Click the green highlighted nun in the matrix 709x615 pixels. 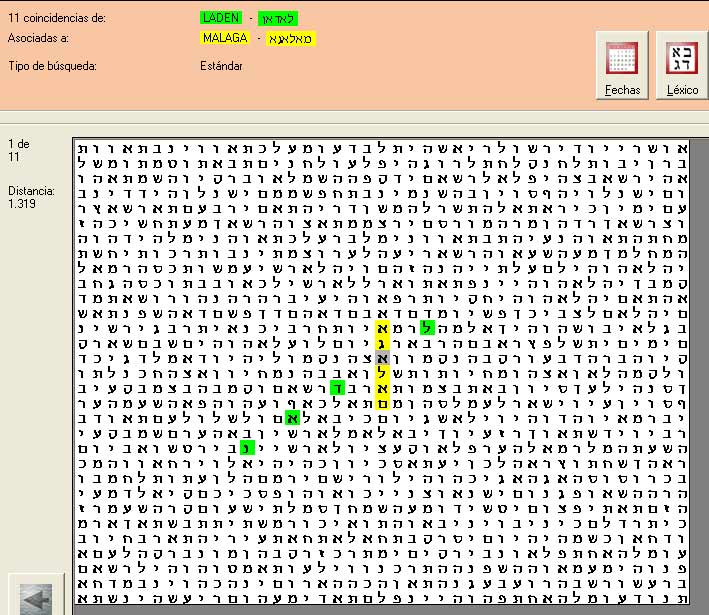pos(247,448)
